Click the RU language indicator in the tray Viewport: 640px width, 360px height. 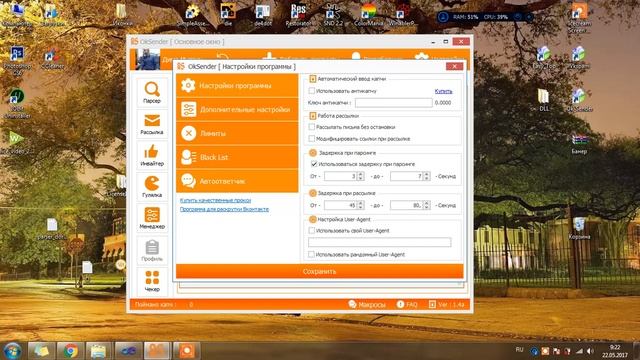[519, 350]
